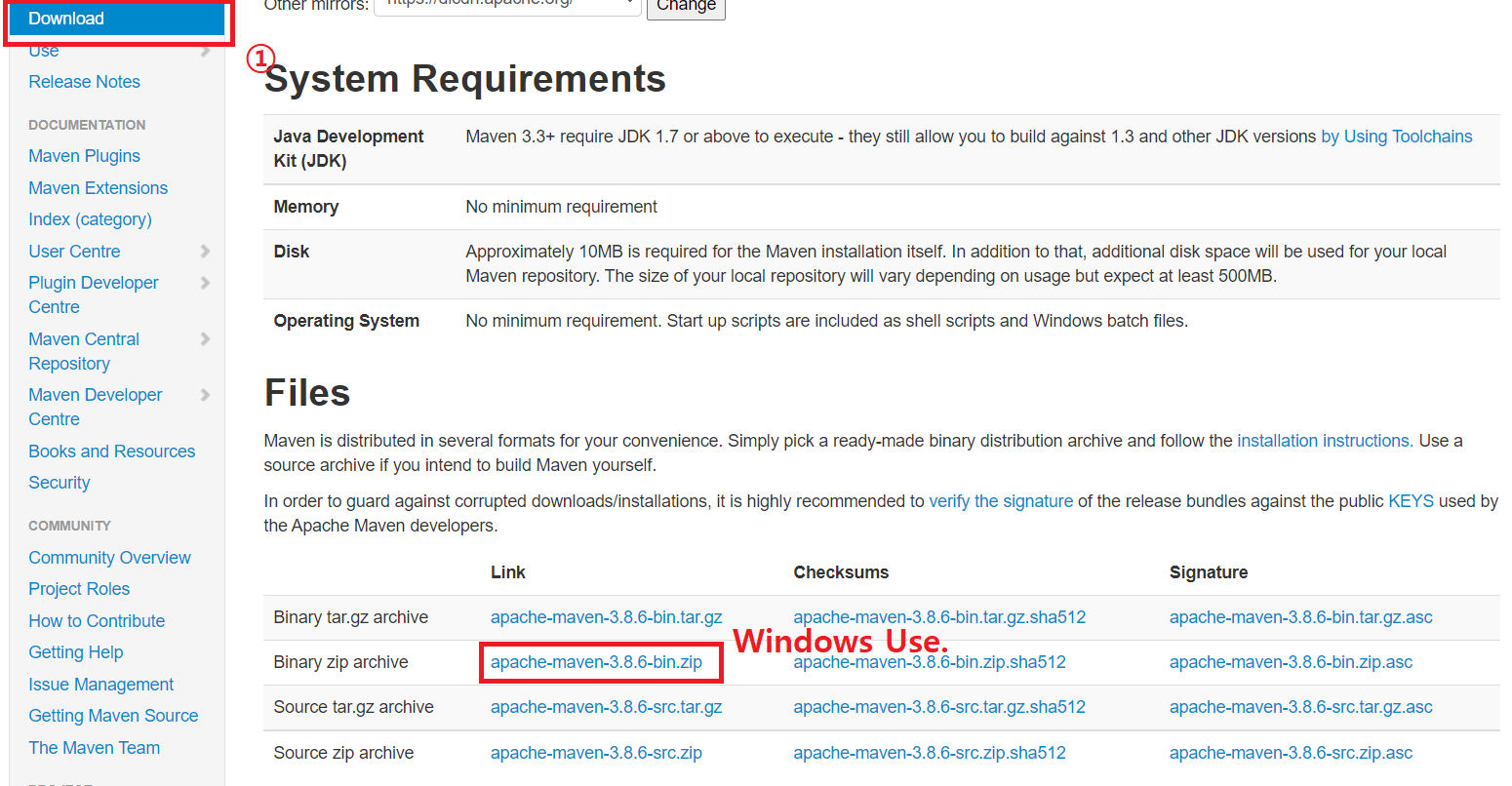Open Community Overview link

(x=109, y=558)
